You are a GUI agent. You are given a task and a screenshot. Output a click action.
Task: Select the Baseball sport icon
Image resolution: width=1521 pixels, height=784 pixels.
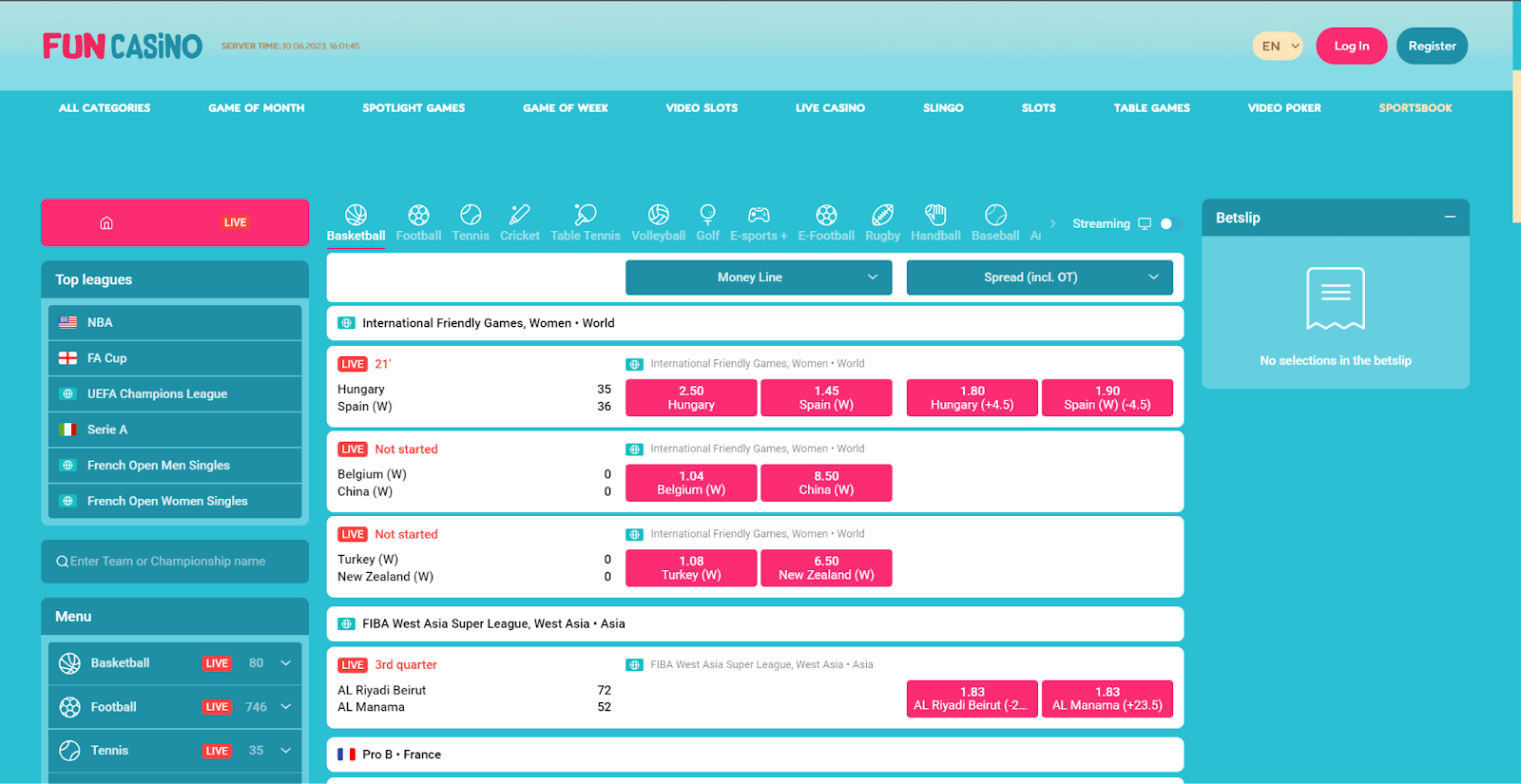click(995, 215)
